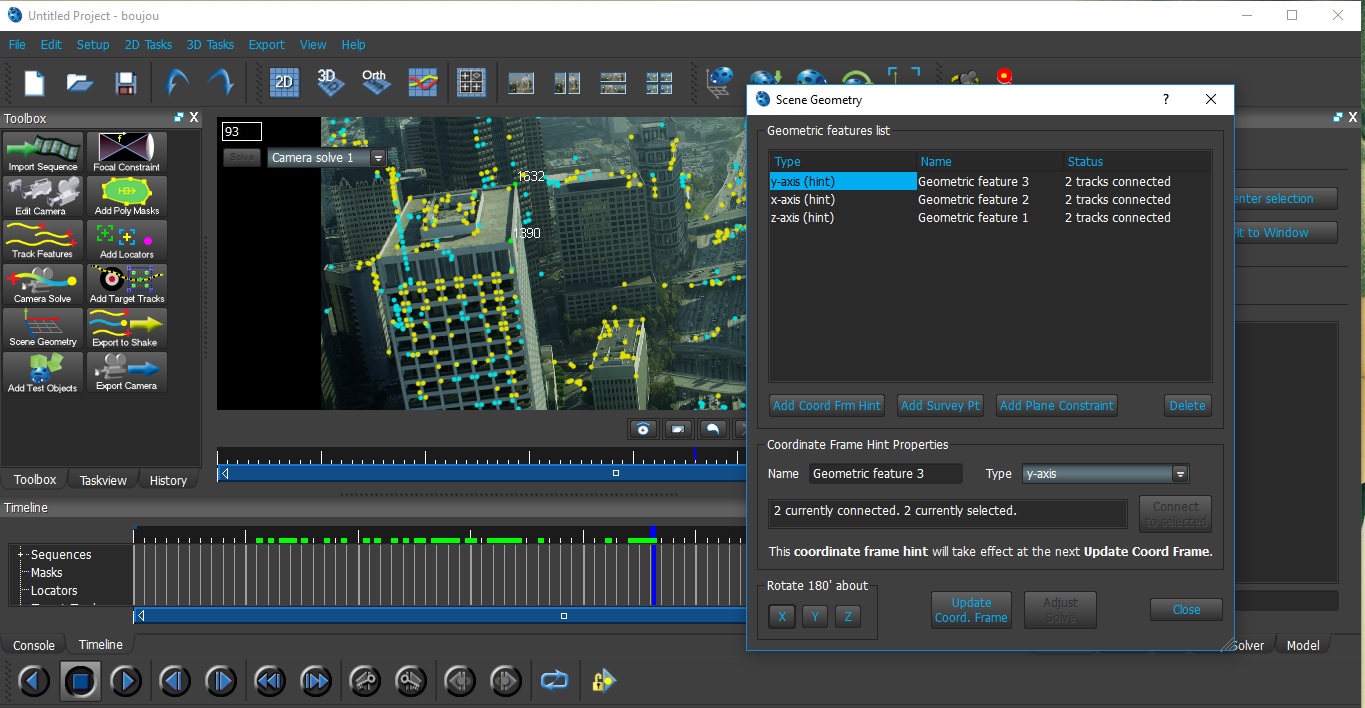Click Update Coord. Frame button
Viewport: 1365px width, 708px height.
tap(971, 610)
